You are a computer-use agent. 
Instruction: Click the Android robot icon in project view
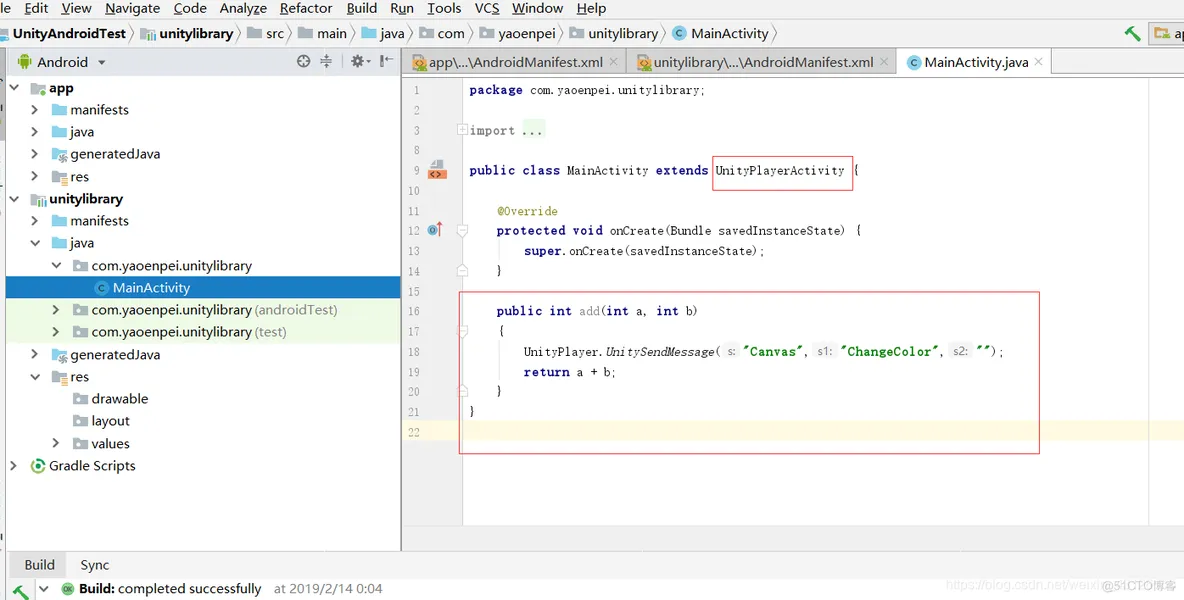click(x=24, y=62)
